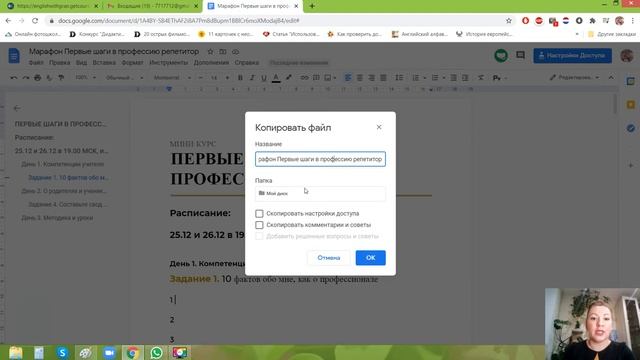640x360 pixels.
Task: Close the document outline with back arrow
Action: 17,108
